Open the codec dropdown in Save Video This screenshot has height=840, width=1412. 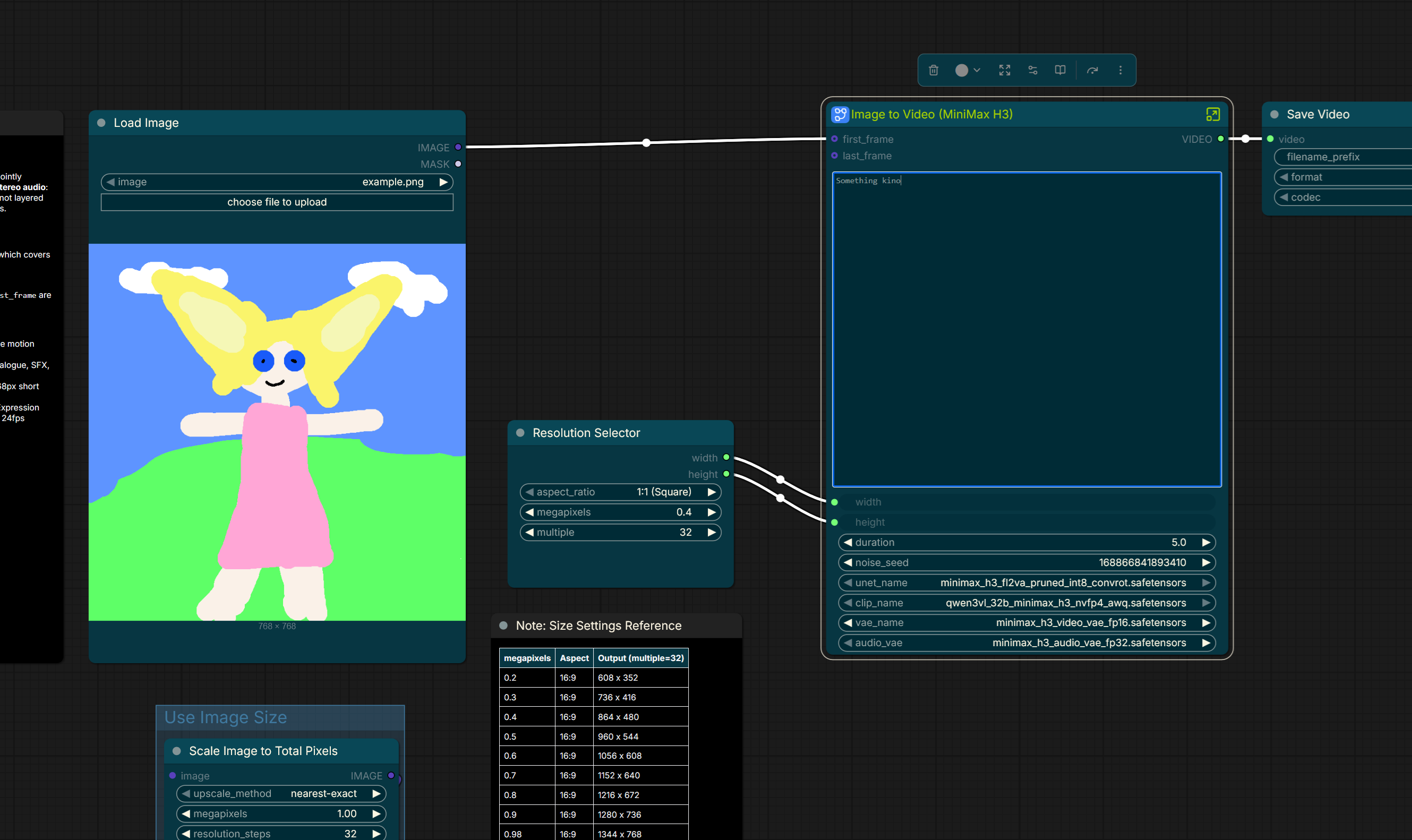pos(1343,198)
